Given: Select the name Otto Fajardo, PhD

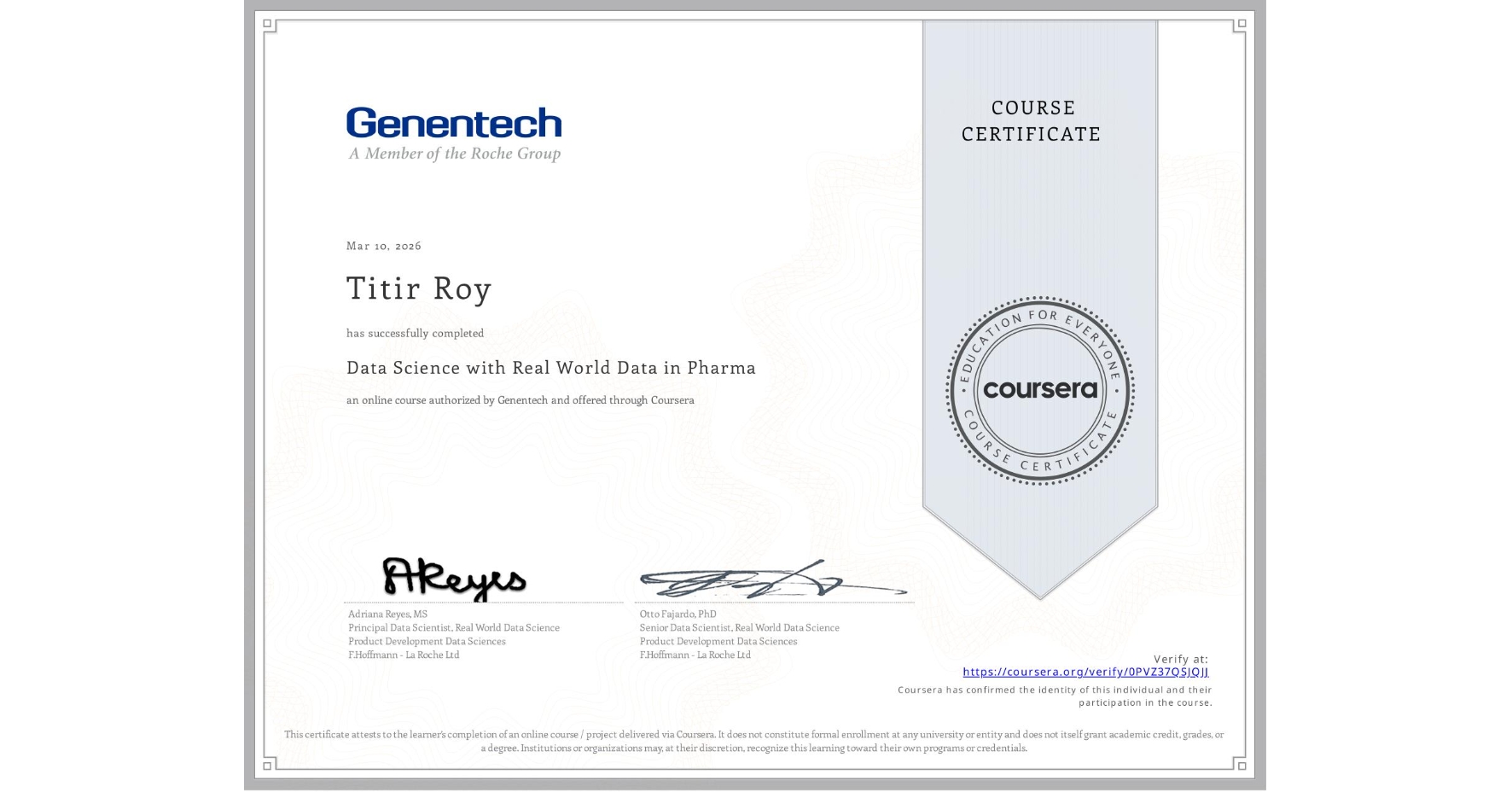Looking at the screenshot, I should point(677,614).
